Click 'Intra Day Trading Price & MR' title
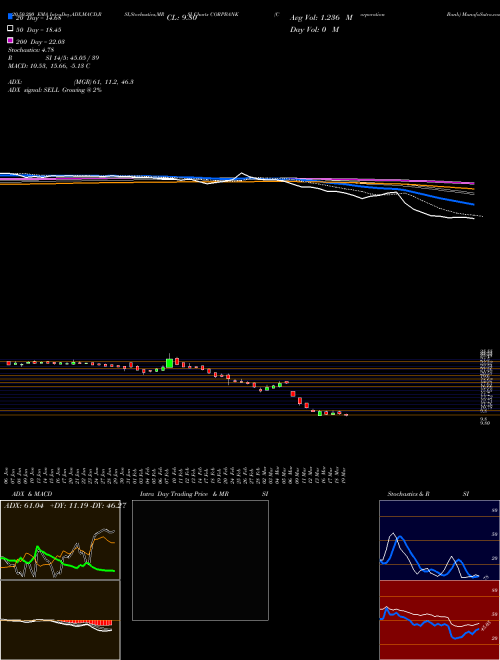500x660 pixels. click(x=184, y=494)
